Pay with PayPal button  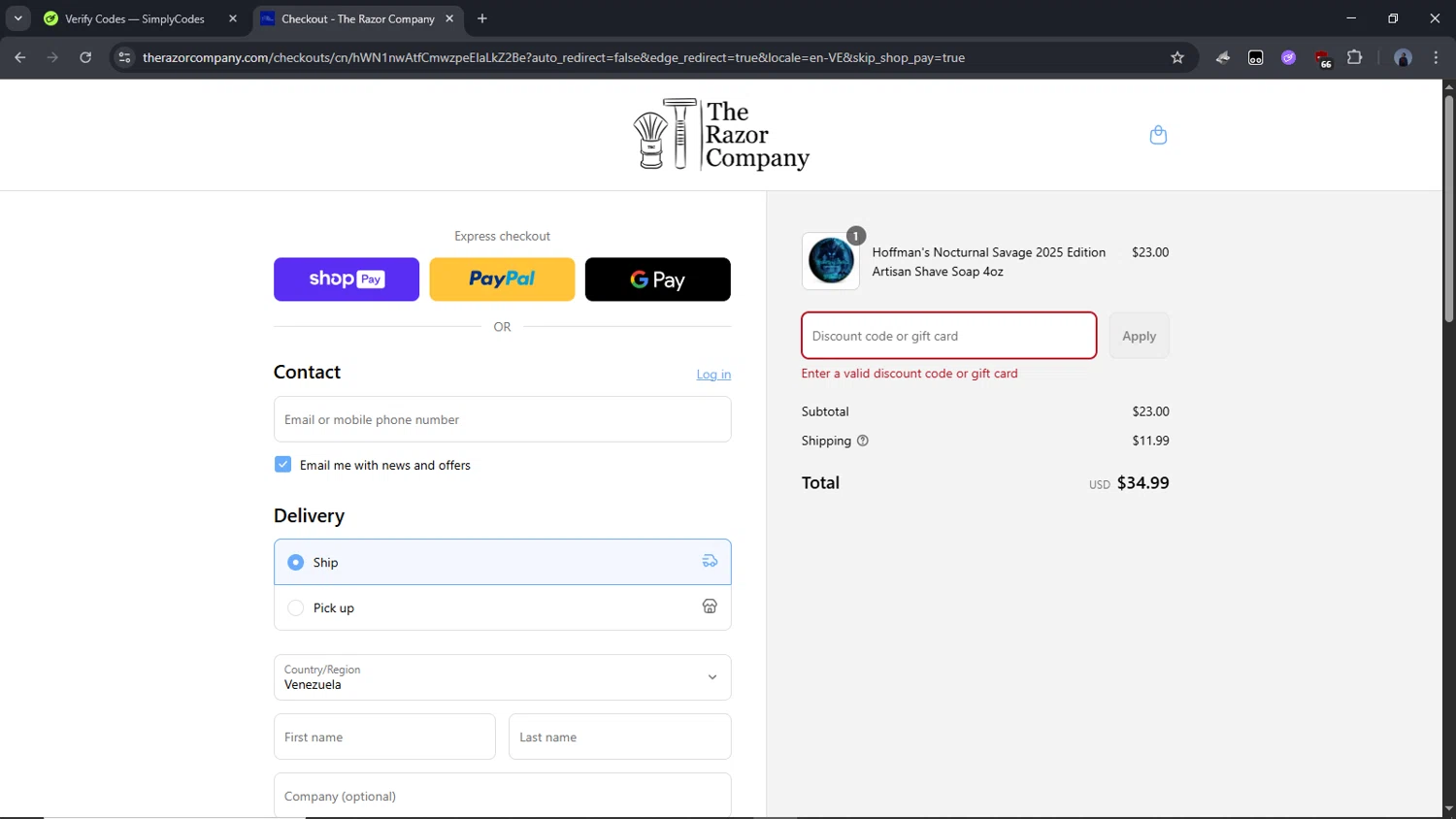point(502,279)
